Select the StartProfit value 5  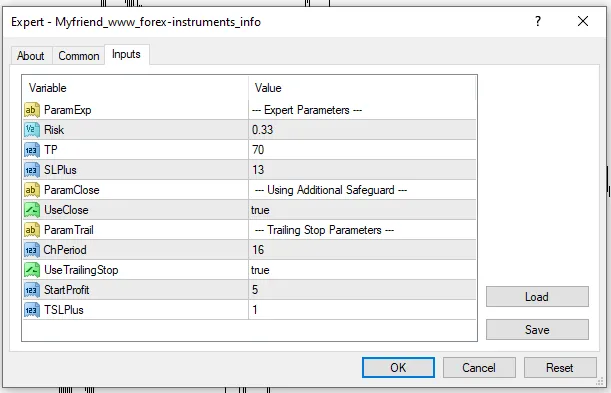pyautogui.click(x=255, y=290)
